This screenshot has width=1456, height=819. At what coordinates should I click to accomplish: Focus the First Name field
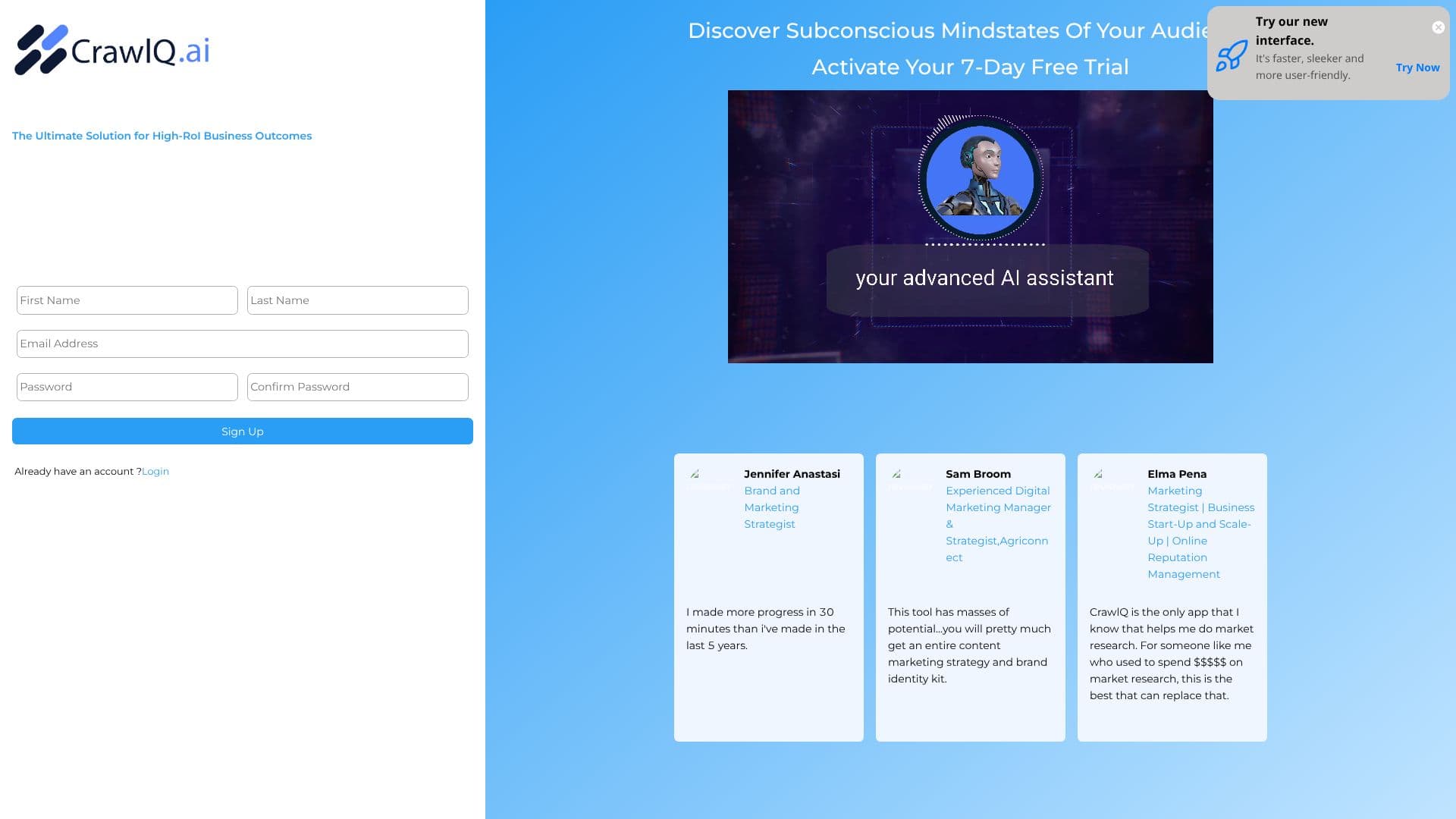127,300
